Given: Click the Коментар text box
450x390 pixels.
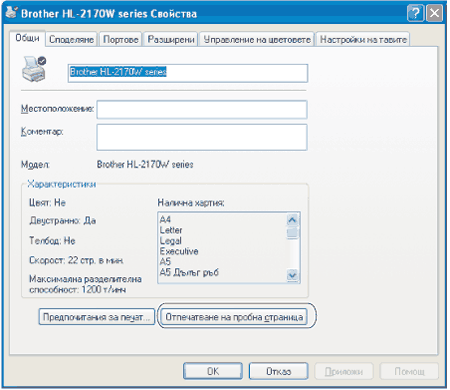Looking at the screenshot, I should (202, 137).
